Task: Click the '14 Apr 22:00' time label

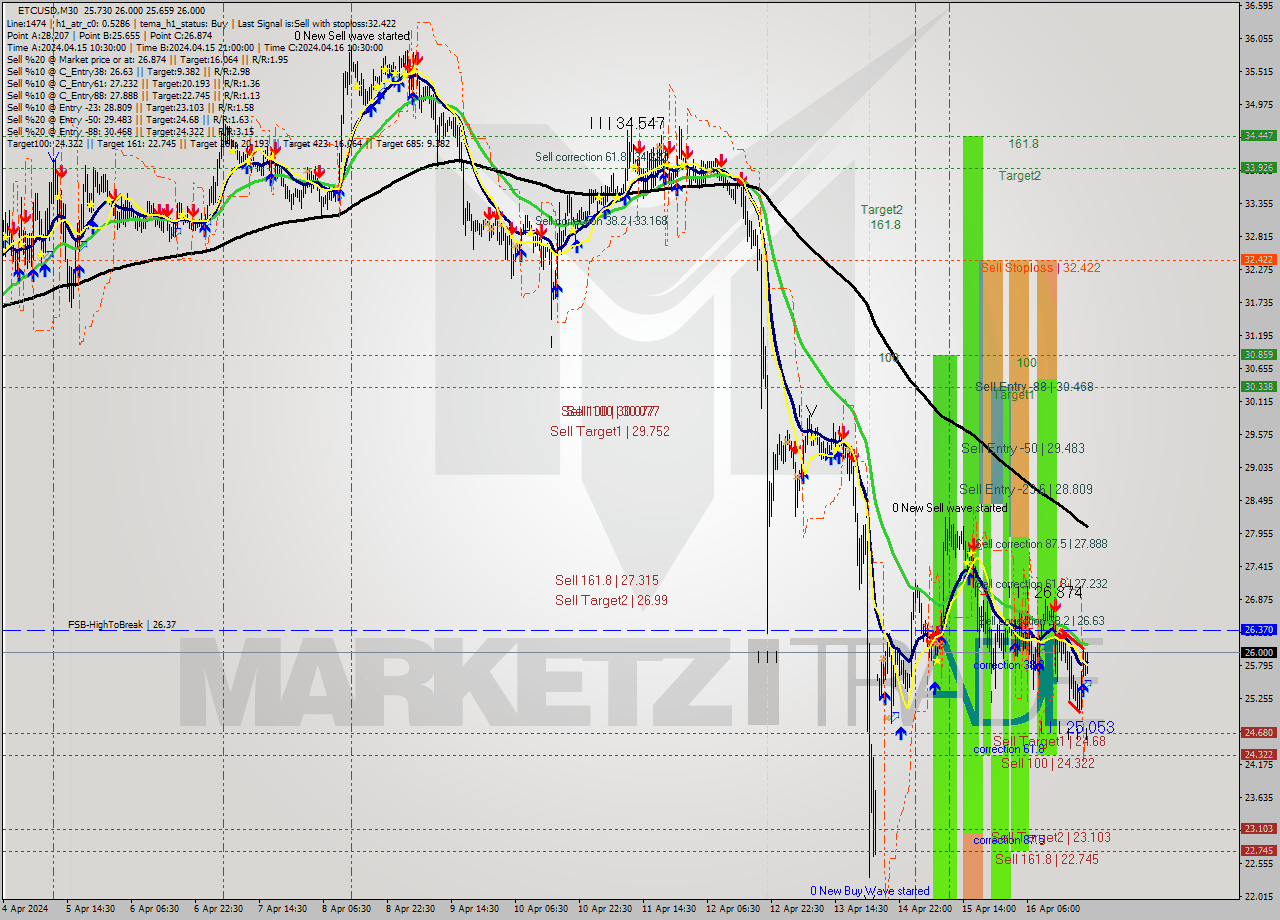Action: coord(925,909)
